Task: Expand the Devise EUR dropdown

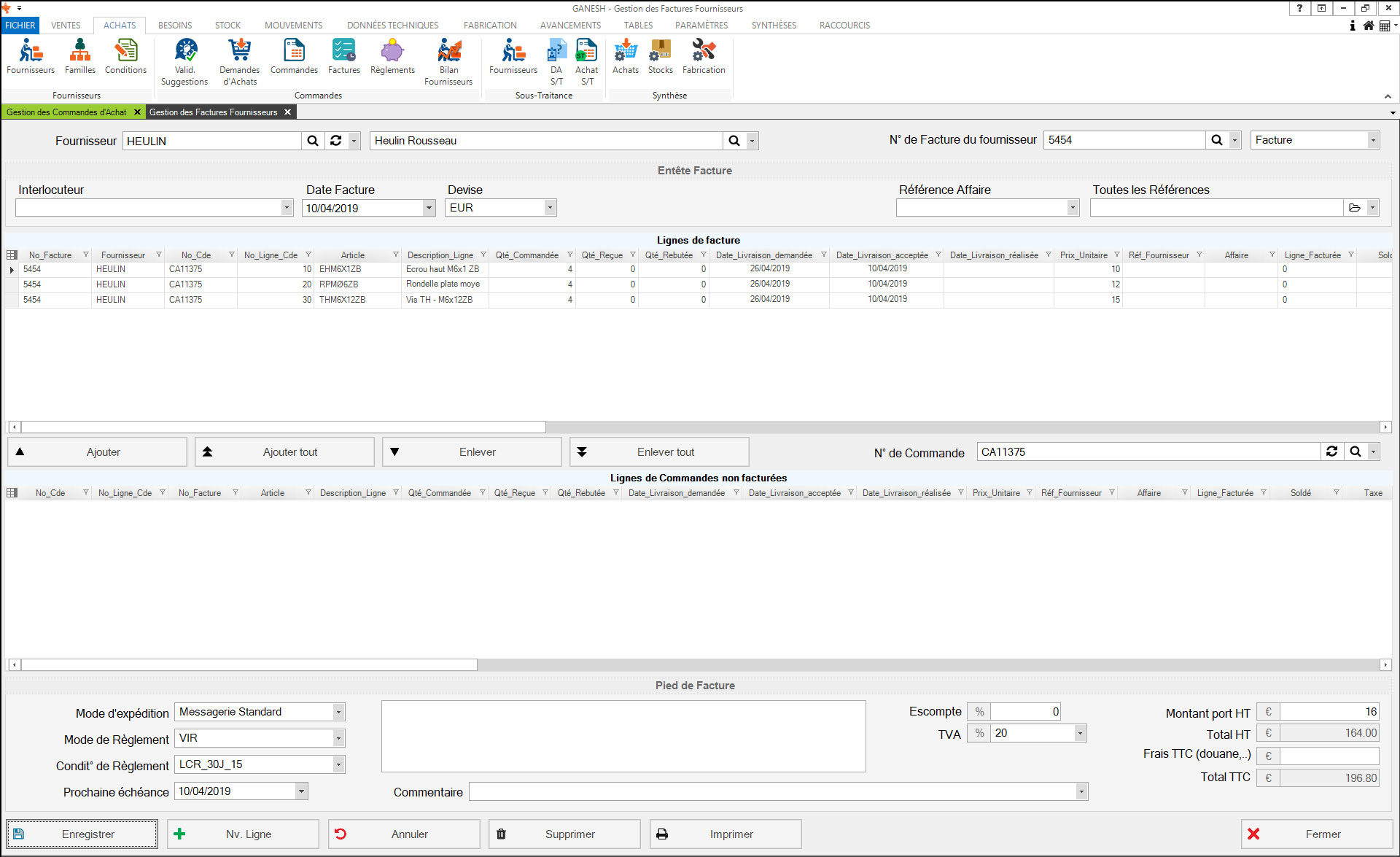Action: pyautogui.click(x=550, y=208)
